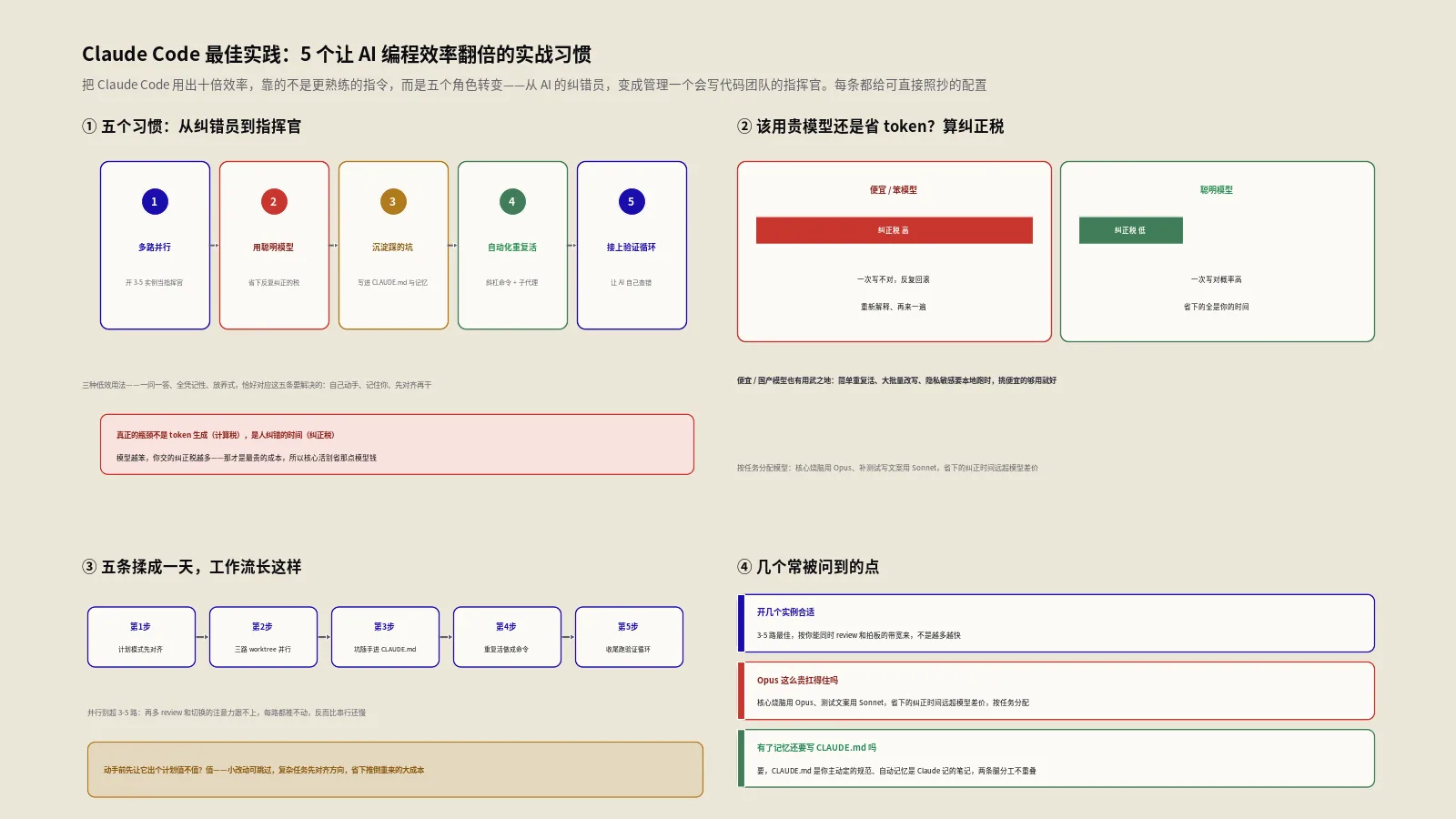1456x819 pixels.
Task: Click the 第5步 收尾跑验证循环 box
Action: [x=629, y=637]
